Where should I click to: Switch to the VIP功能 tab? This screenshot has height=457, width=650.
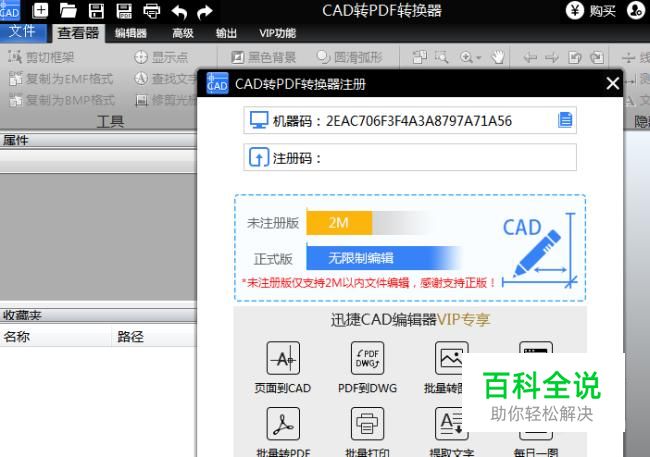[277, 33]
